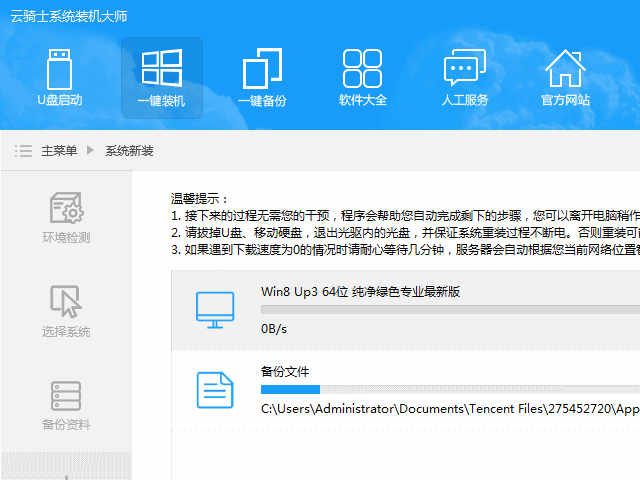Click tip 1 about 无需您的干预
This screenshot has height=480, width=640.
point(405,216)
